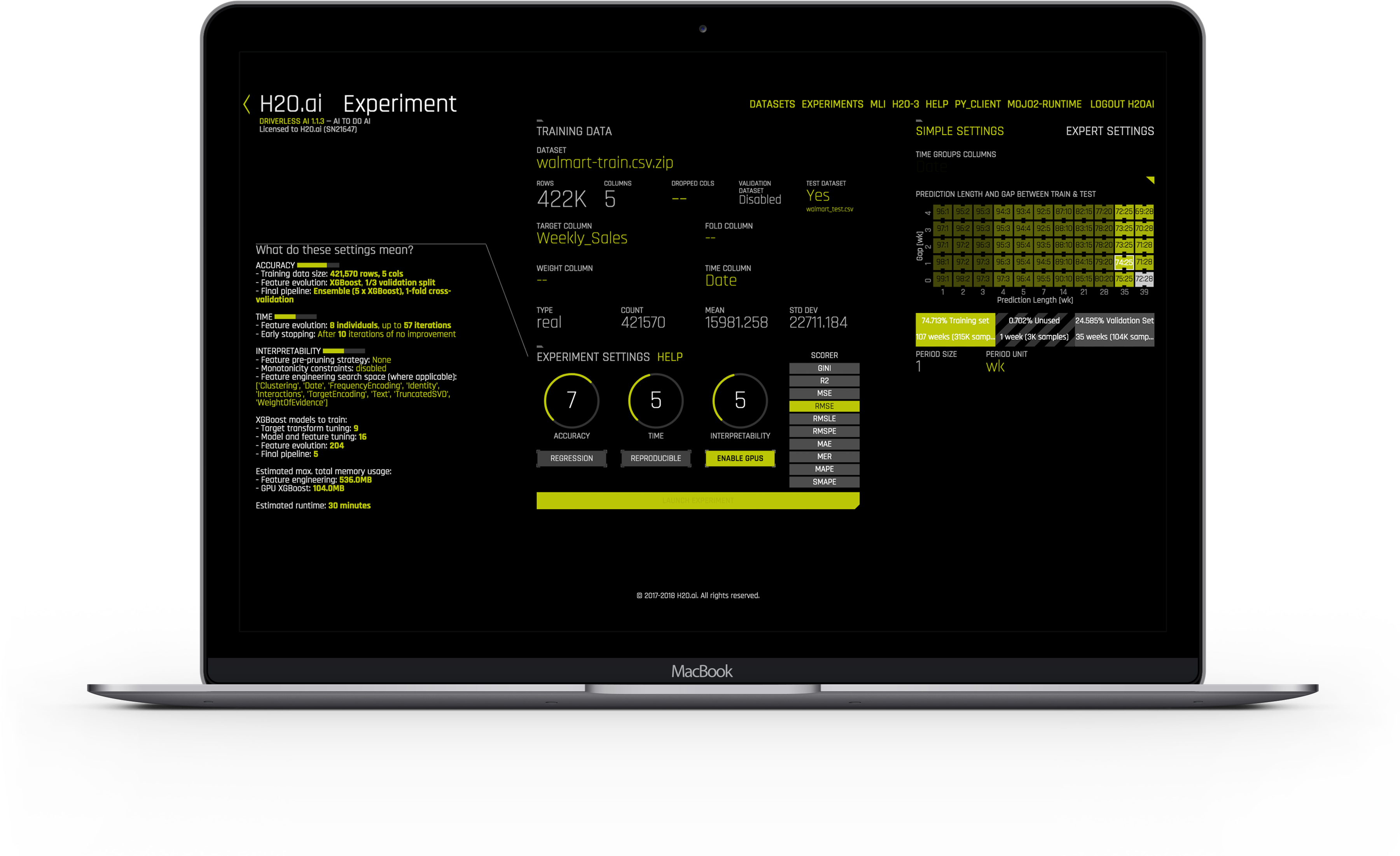Open the HELP link beside Experiment Settings
Screen dimensions: 1400x856
670,357
